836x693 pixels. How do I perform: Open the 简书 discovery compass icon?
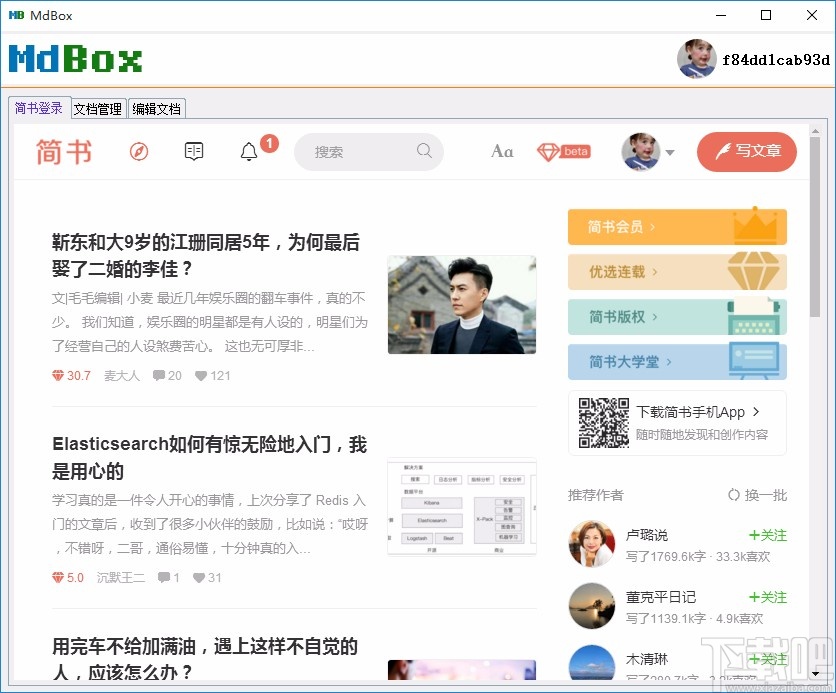pos(141,149)
